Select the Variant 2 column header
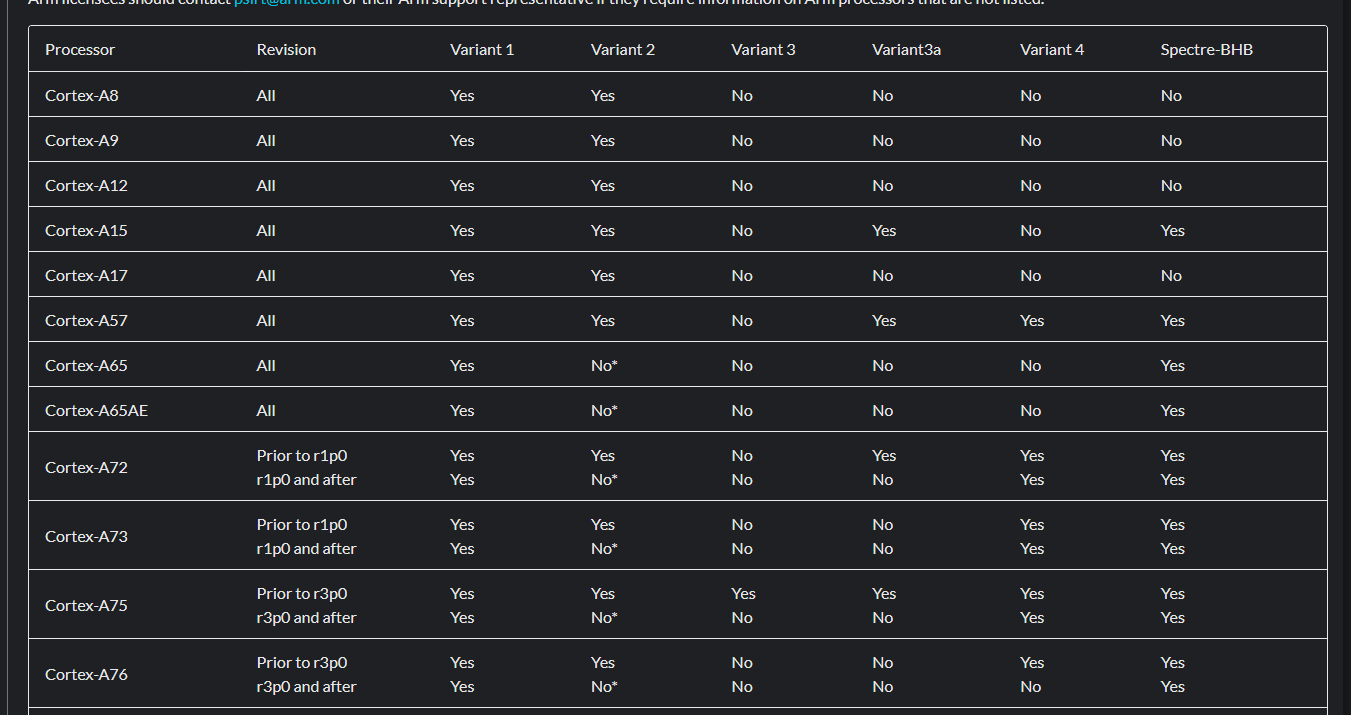 (623, 49)
